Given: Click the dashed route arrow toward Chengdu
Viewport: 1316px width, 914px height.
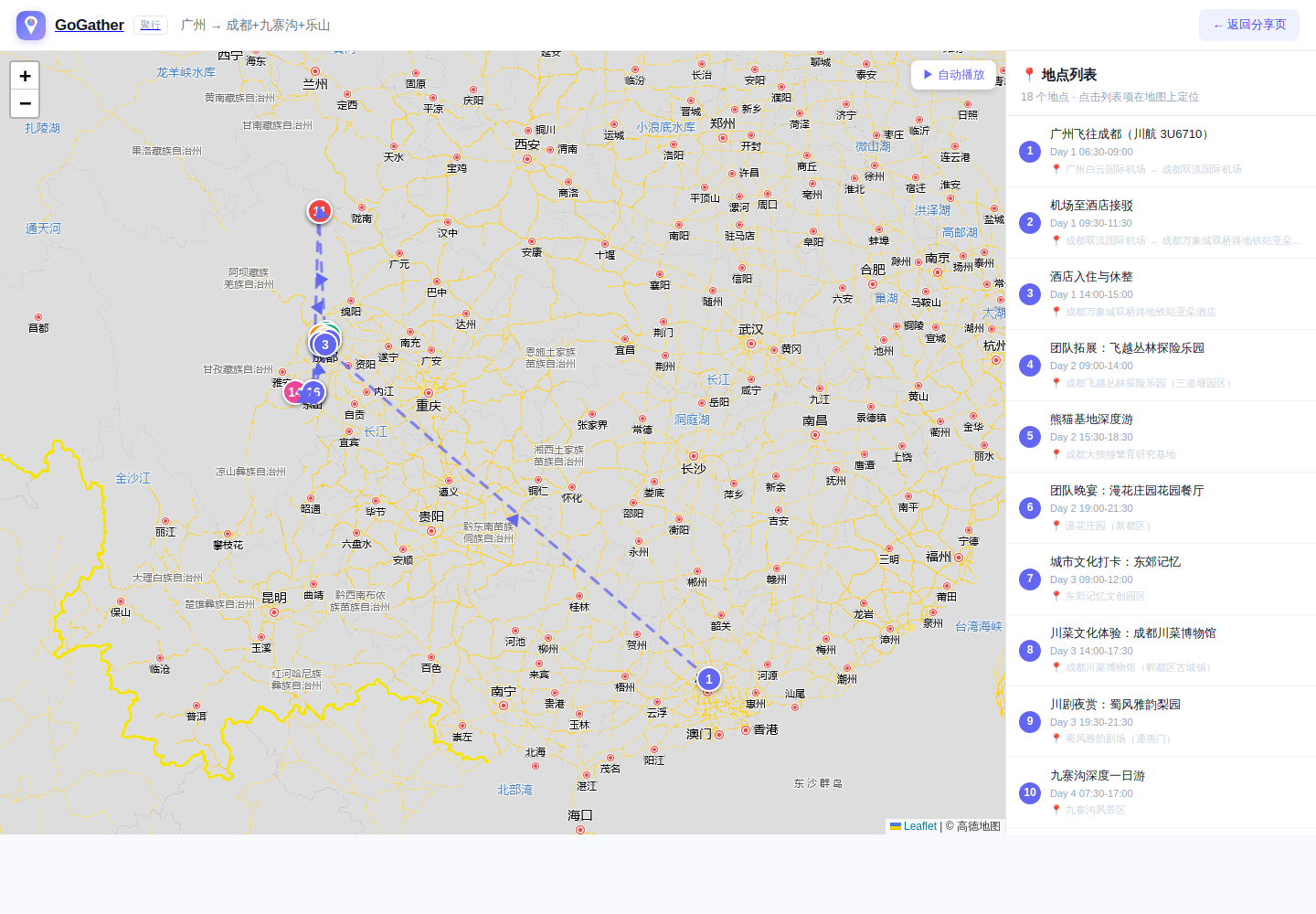Looking at the screenshot, I should [x=513, y=520].
